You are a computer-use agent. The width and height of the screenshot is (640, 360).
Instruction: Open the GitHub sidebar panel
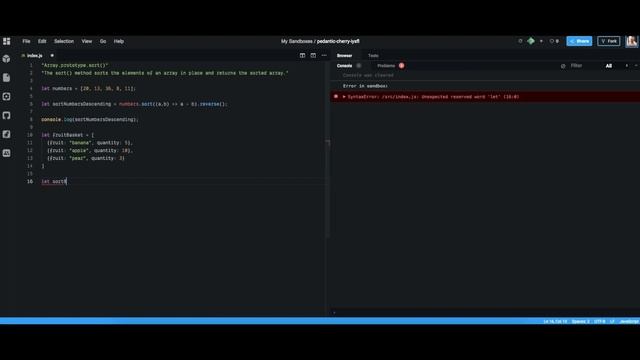pyautogui.click(x=7, y=116)
